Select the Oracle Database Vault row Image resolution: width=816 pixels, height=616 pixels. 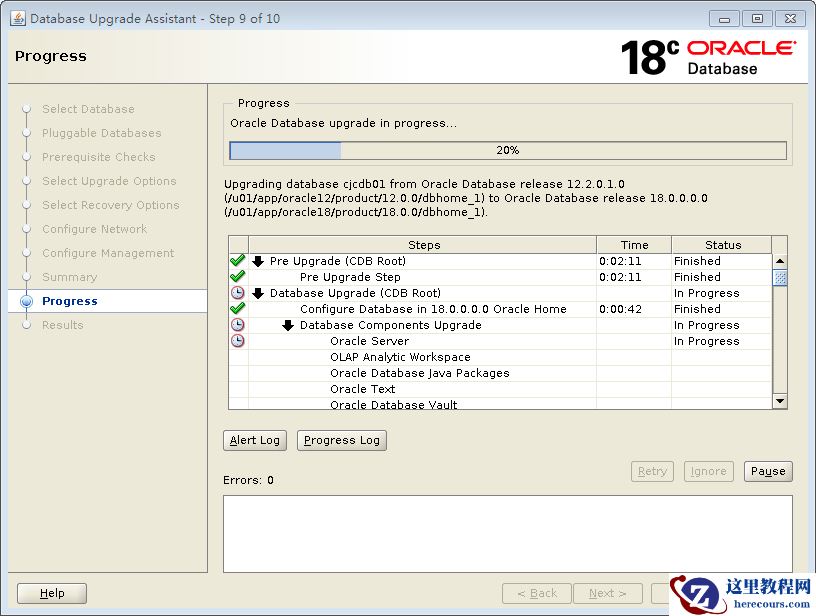(x=501, y=404)
